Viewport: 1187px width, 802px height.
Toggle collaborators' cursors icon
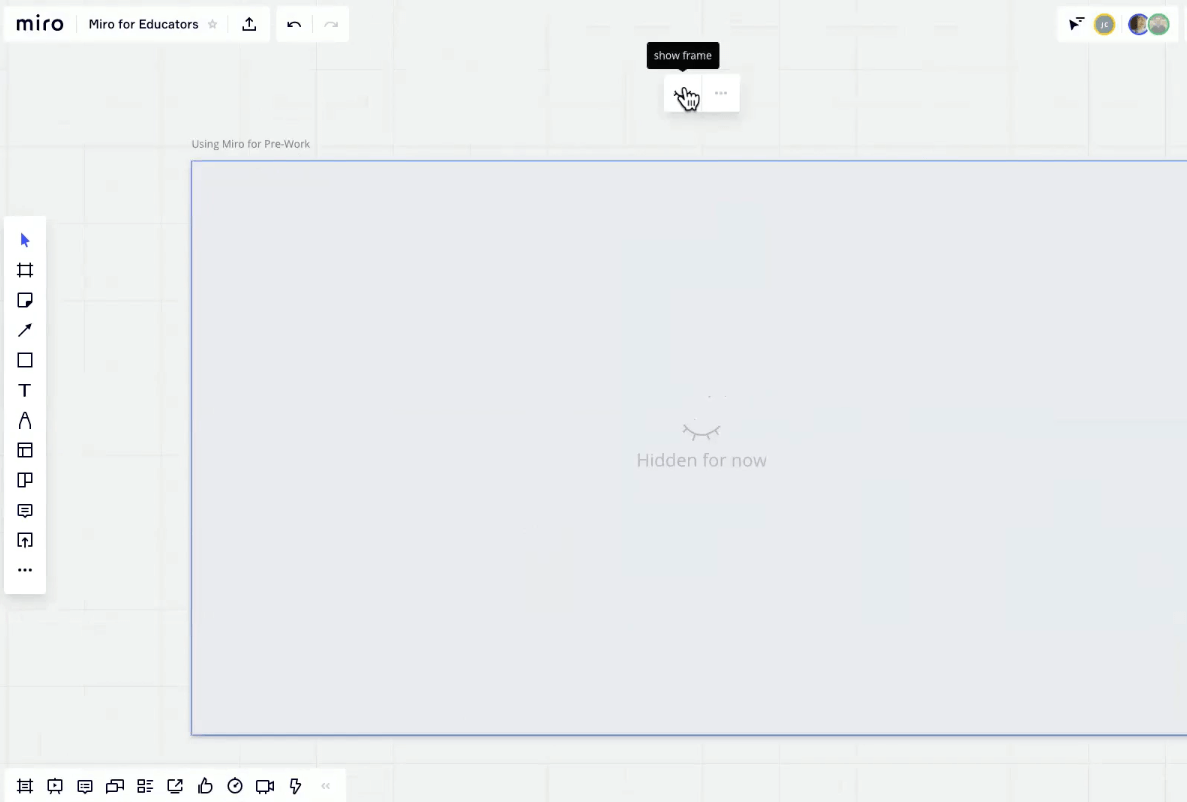pos(1076,24)
